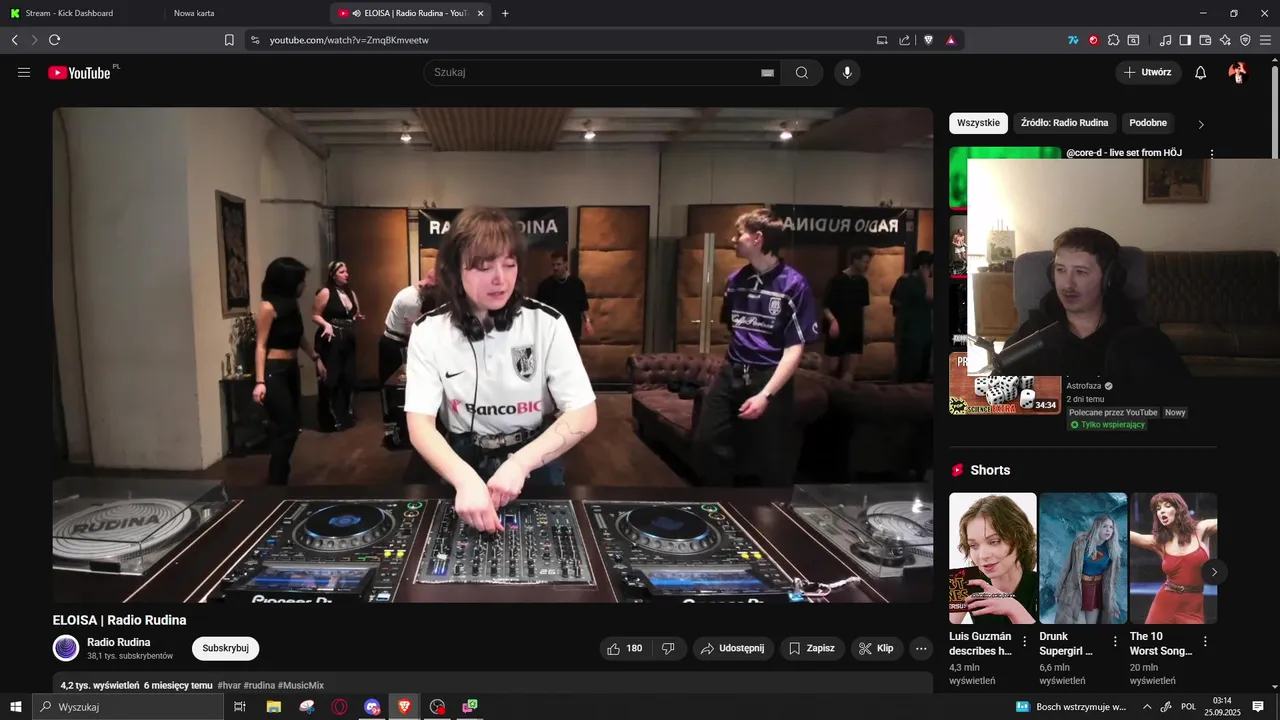1280x720 pixels.
Task: Select the Podobne filter chip
Action: 1148,123
